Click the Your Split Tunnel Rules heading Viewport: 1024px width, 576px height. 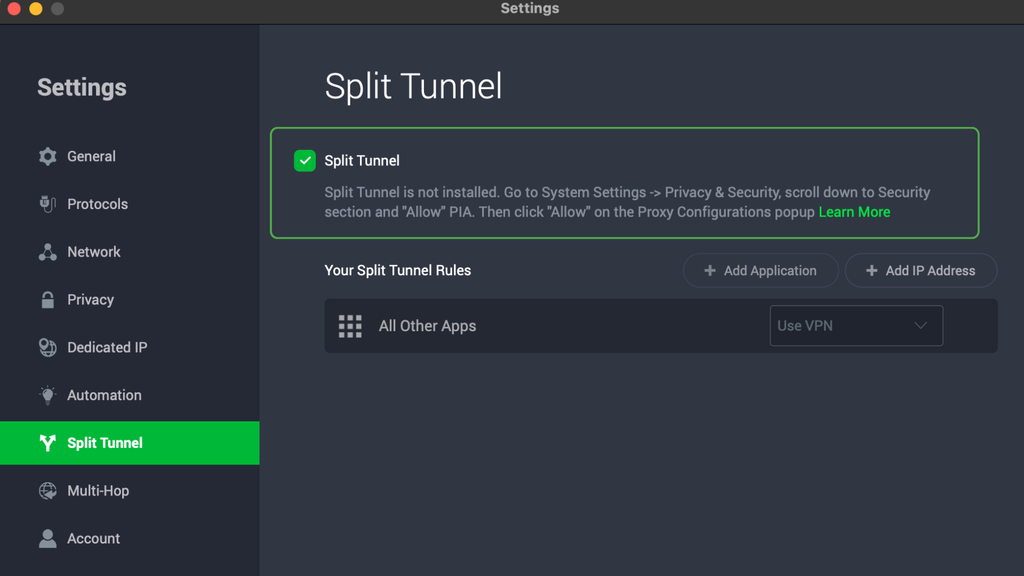[398, 270]
